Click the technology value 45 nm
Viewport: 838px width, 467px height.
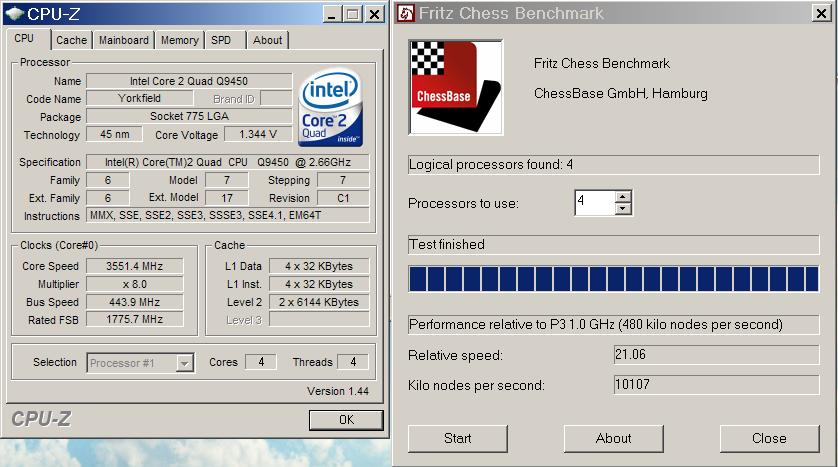pos(114,135)
